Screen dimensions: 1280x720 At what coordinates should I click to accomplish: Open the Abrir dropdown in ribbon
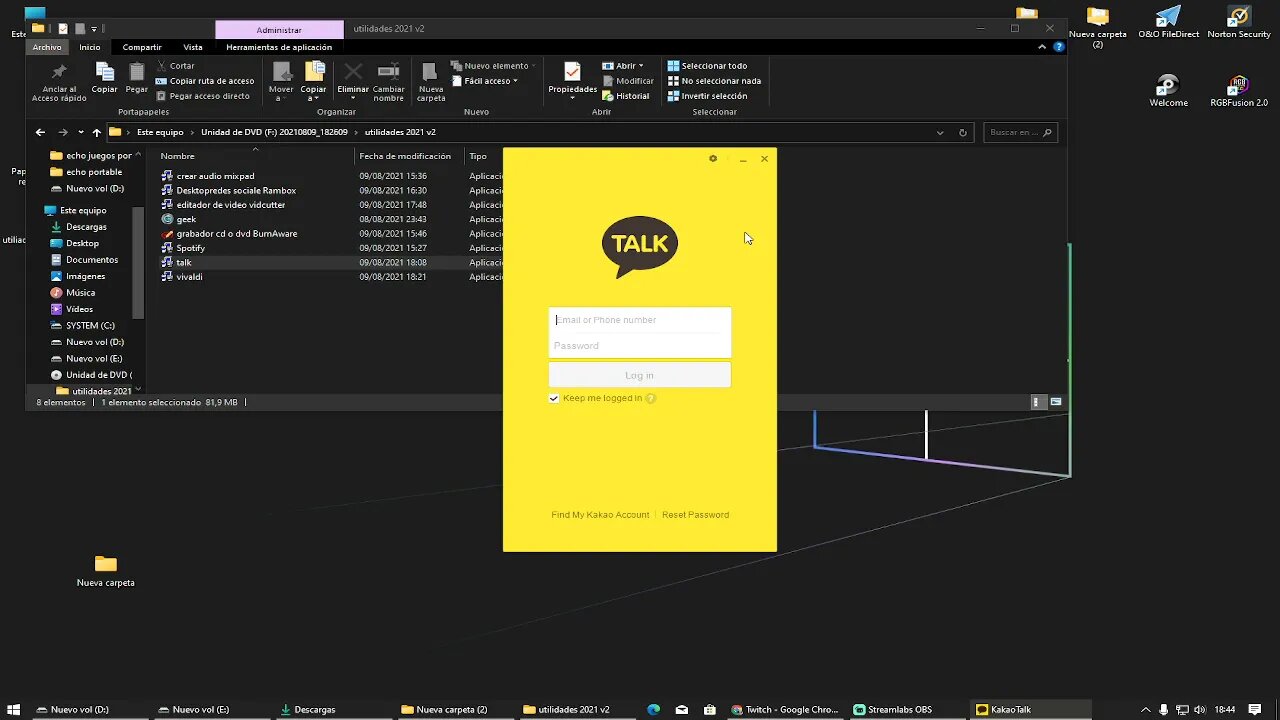point(623,66)
